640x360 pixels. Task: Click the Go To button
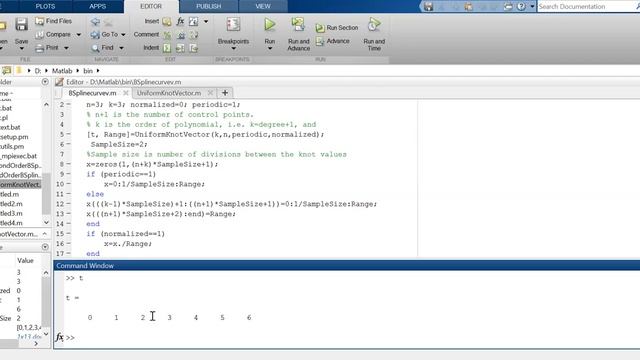(x=104, y=34)
